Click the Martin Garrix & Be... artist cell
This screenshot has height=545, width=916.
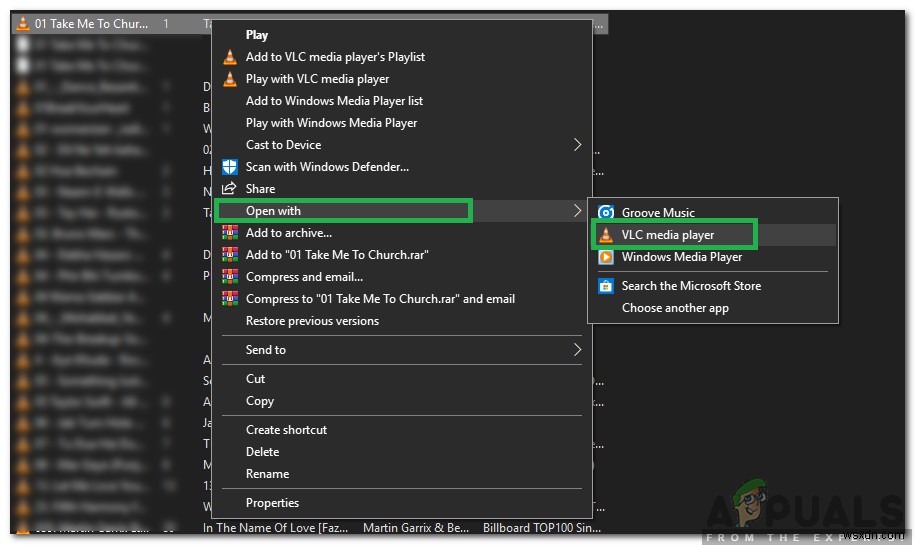pyautogui.click(x=416, y=527)
